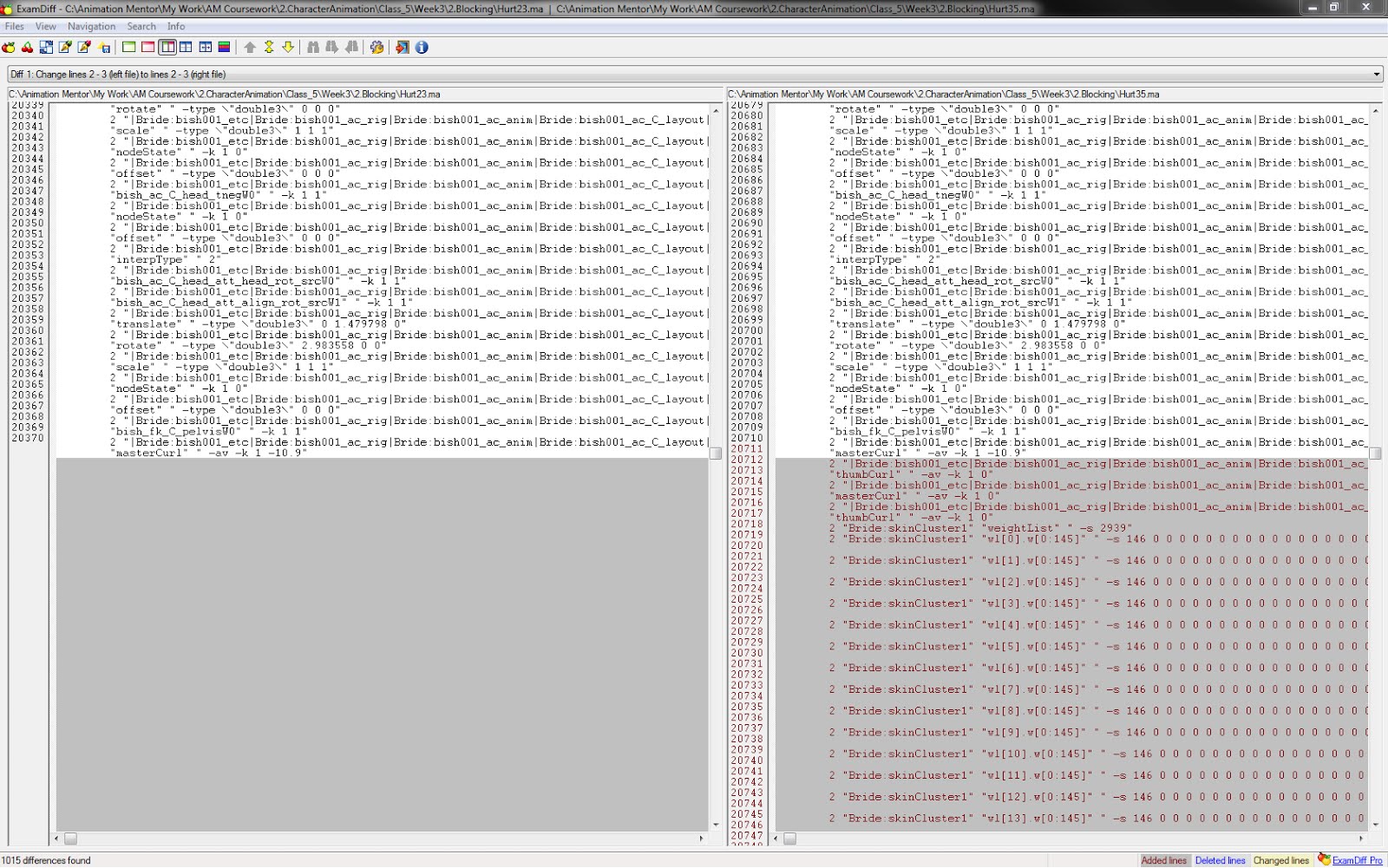Click the Changed lines yellow color legend
The width and height of the screenshot is (1388, 868).
tap(1281, 860)
